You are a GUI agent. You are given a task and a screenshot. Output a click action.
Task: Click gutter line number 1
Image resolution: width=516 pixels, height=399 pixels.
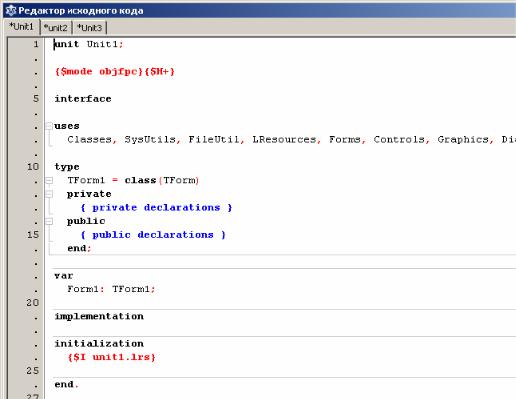[x=36, y=44]
